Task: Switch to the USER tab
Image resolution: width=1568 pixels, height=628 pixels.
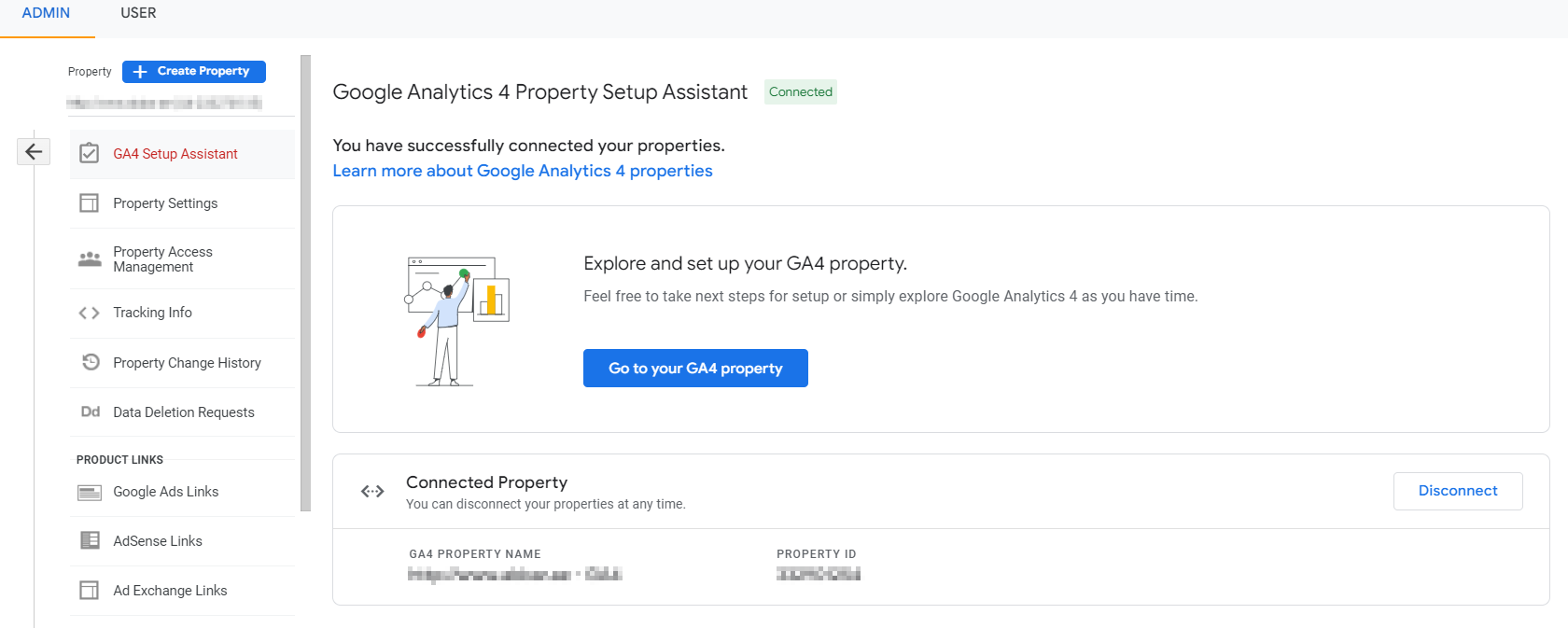Action: tap(138, 13)
